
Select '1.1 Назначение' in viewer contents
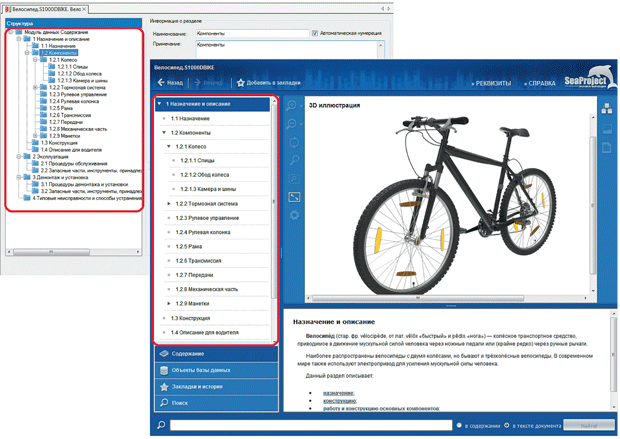190,119
